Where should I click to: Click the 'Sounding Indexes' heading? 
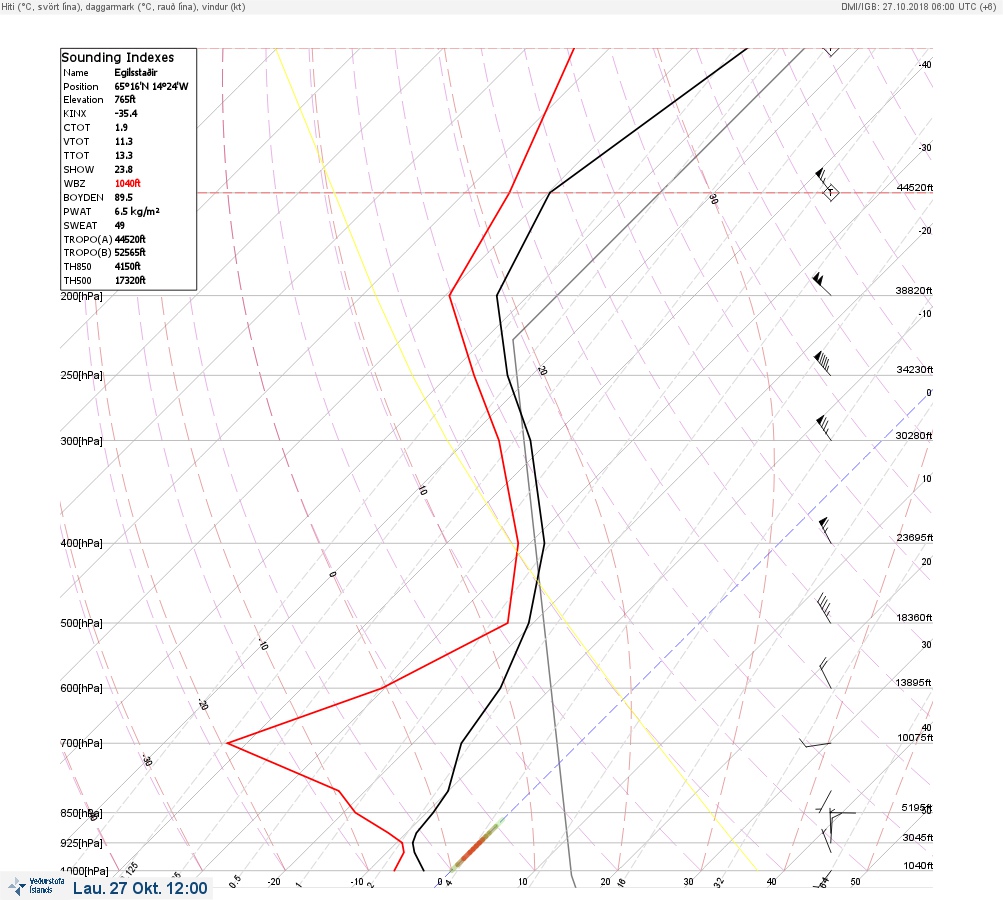[x=118, y=57]
